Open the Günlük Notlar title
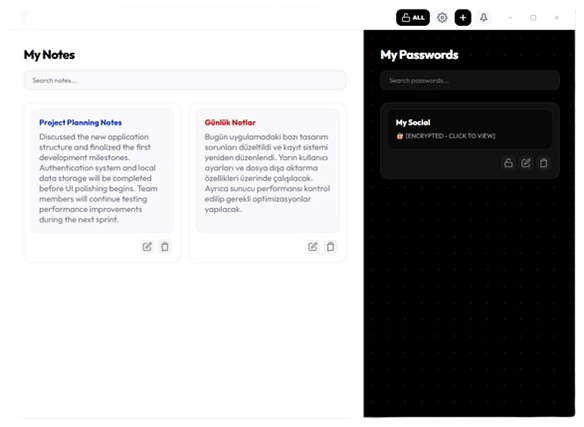This screenshot has width=584, height=427. click(230, 123)
